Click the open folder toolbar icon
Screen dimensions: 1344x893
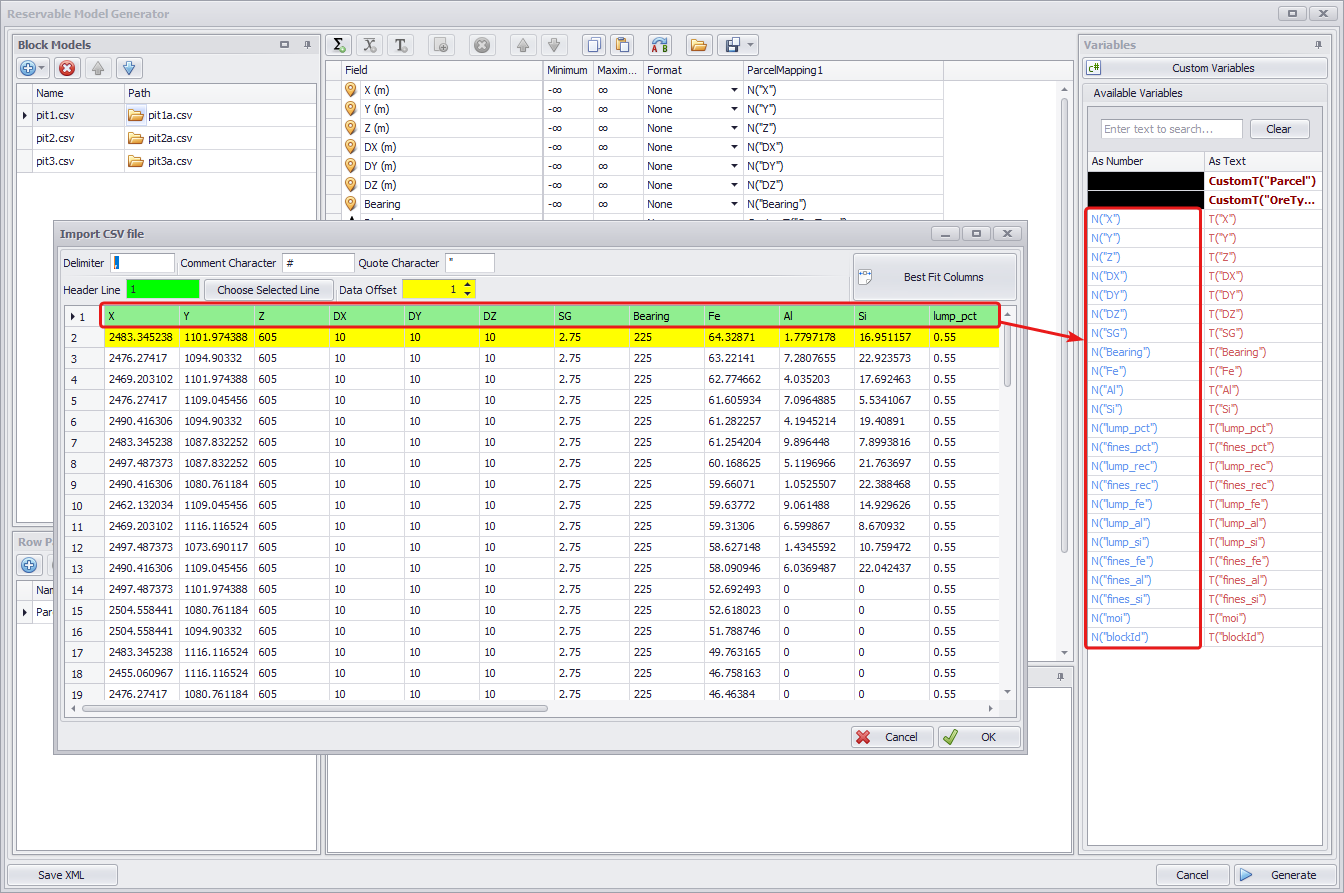pos(698,45)
